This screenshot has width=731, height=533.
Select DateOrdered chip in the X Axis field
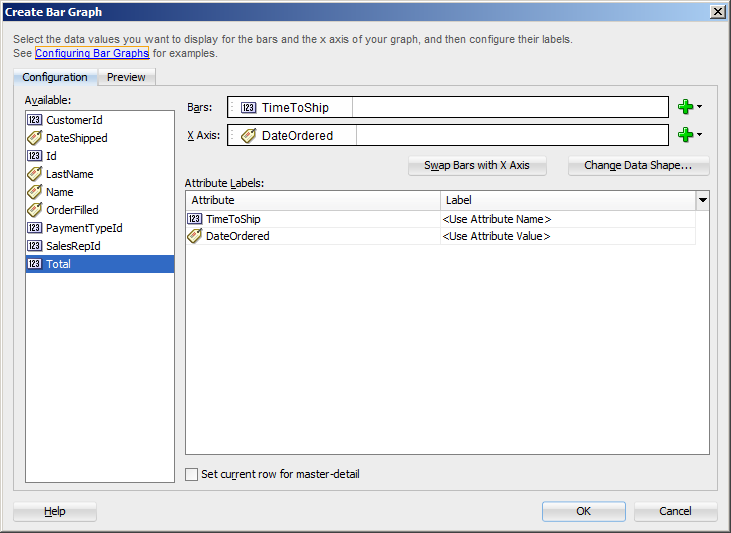point(293,135)
